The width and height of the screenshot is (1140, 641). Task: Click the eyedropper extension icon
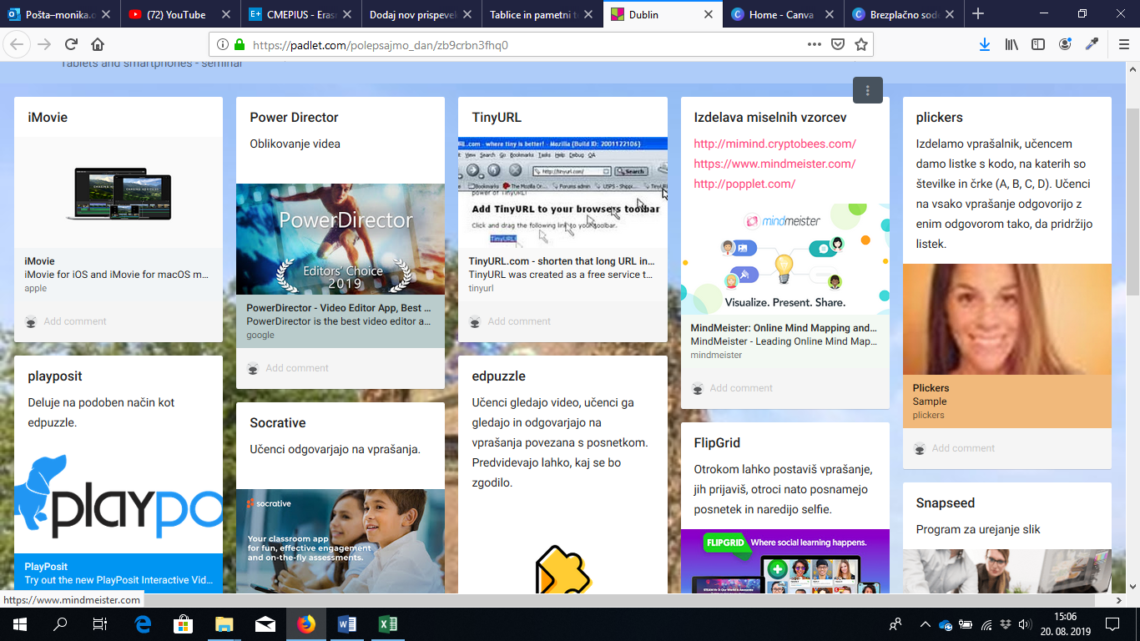tap(1092, 44)
